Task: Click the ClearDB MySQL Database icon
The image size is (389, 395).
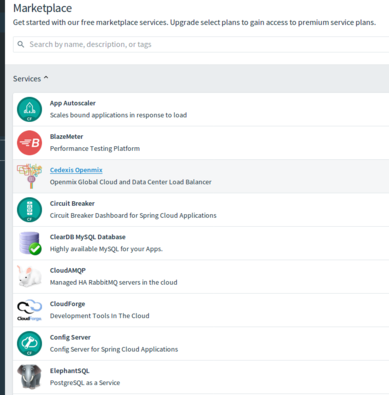Action: coord(30,243)
